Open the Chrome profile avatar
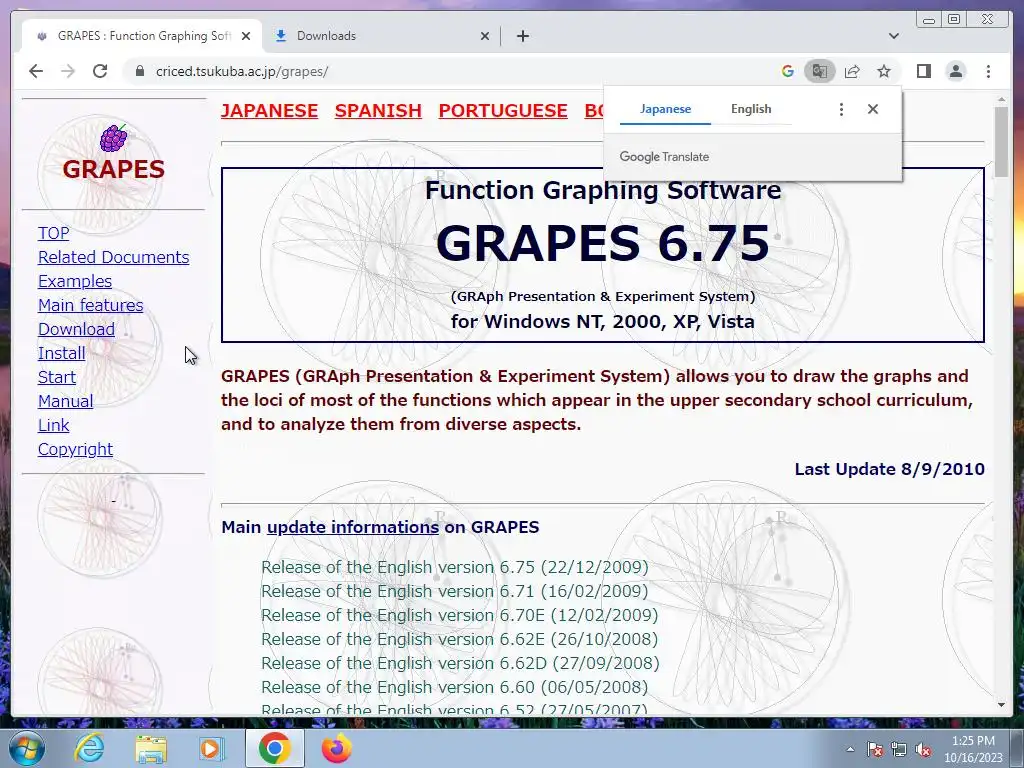Screen dimensions: 1024x768 (955, 71)
